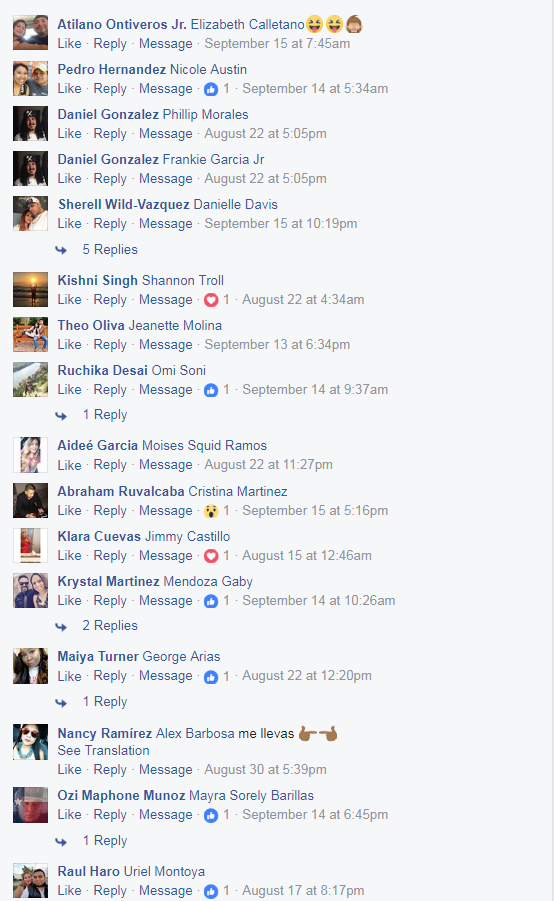Expand 1 Reply under Ruchika Desai's comment

pos(105,414)
